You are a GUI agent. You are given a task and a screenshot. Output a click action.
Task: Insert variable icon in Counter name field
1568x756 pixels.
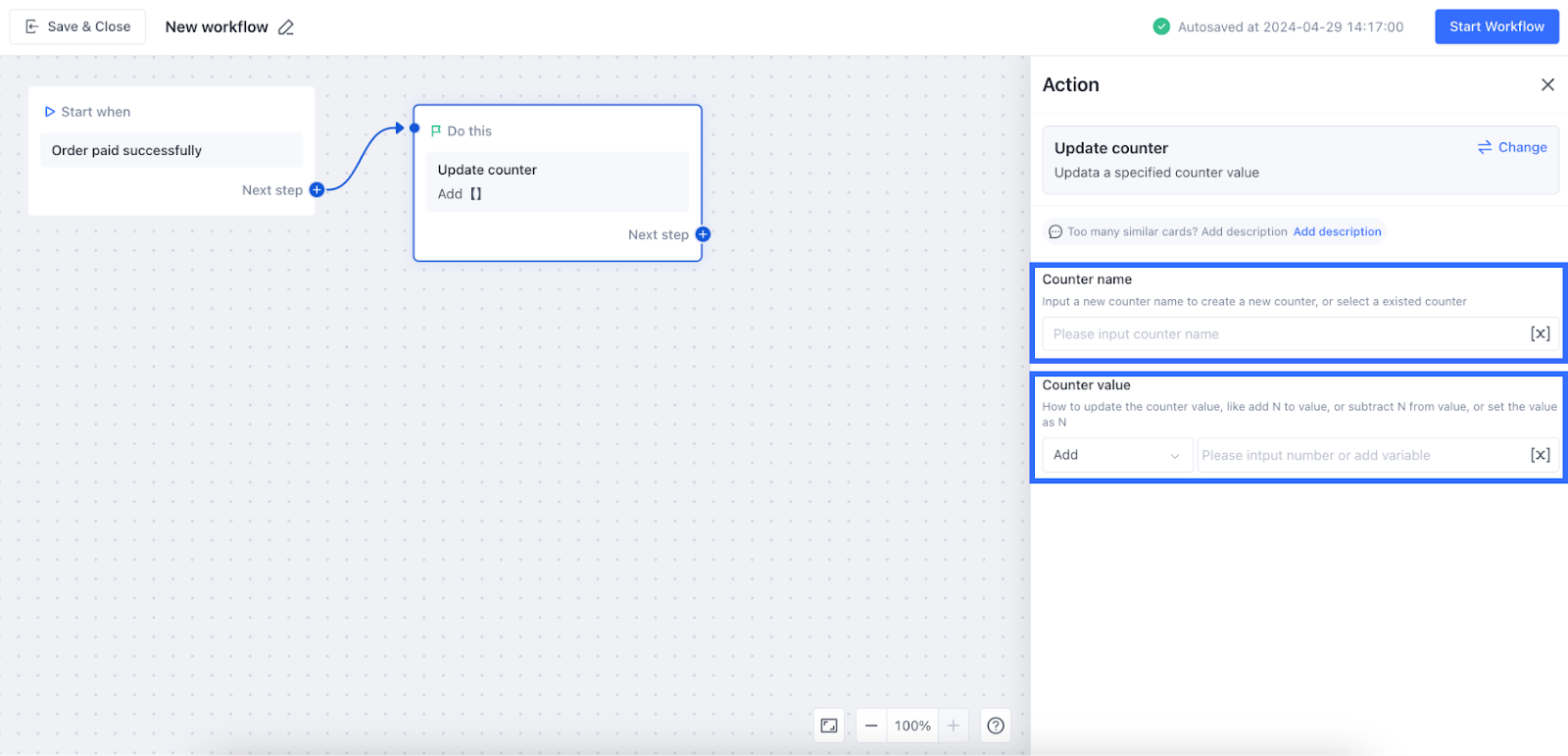click(x=1540, y=334)
